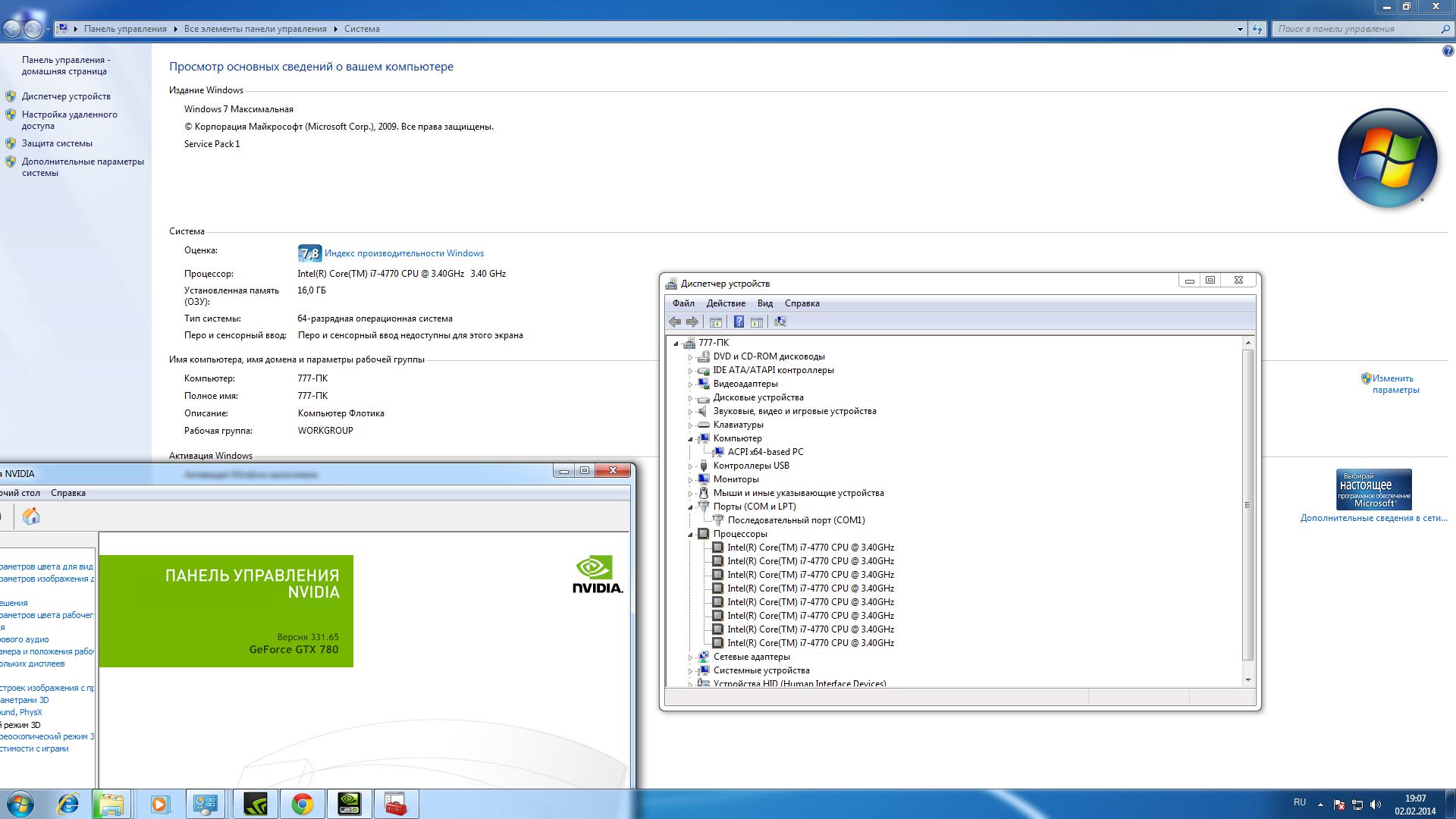The height and width of the screenshot is (819, 1456).
Task: Click Back arrow in Device Manager toolbar
Action: coord(674,322)
